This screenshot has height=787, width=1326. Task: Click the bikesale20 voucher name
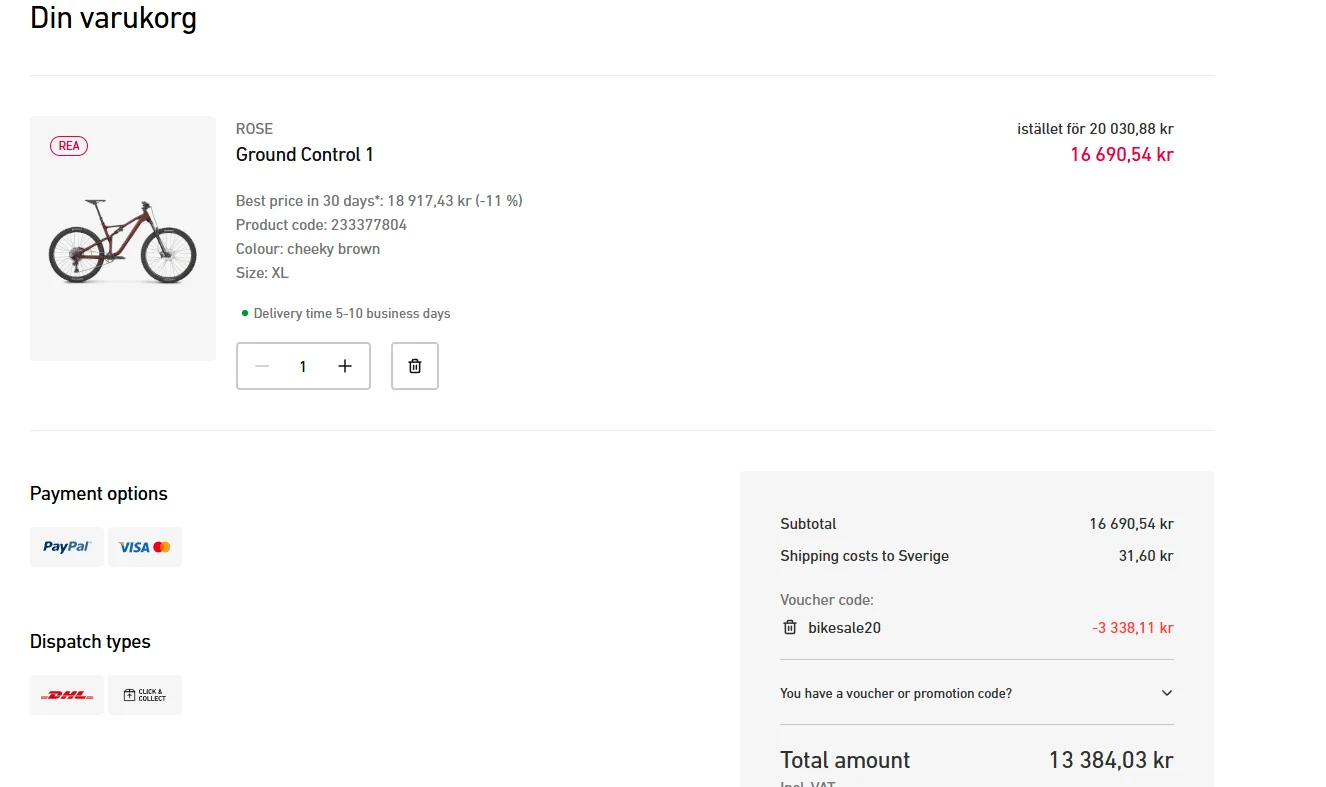click(845, 628)
